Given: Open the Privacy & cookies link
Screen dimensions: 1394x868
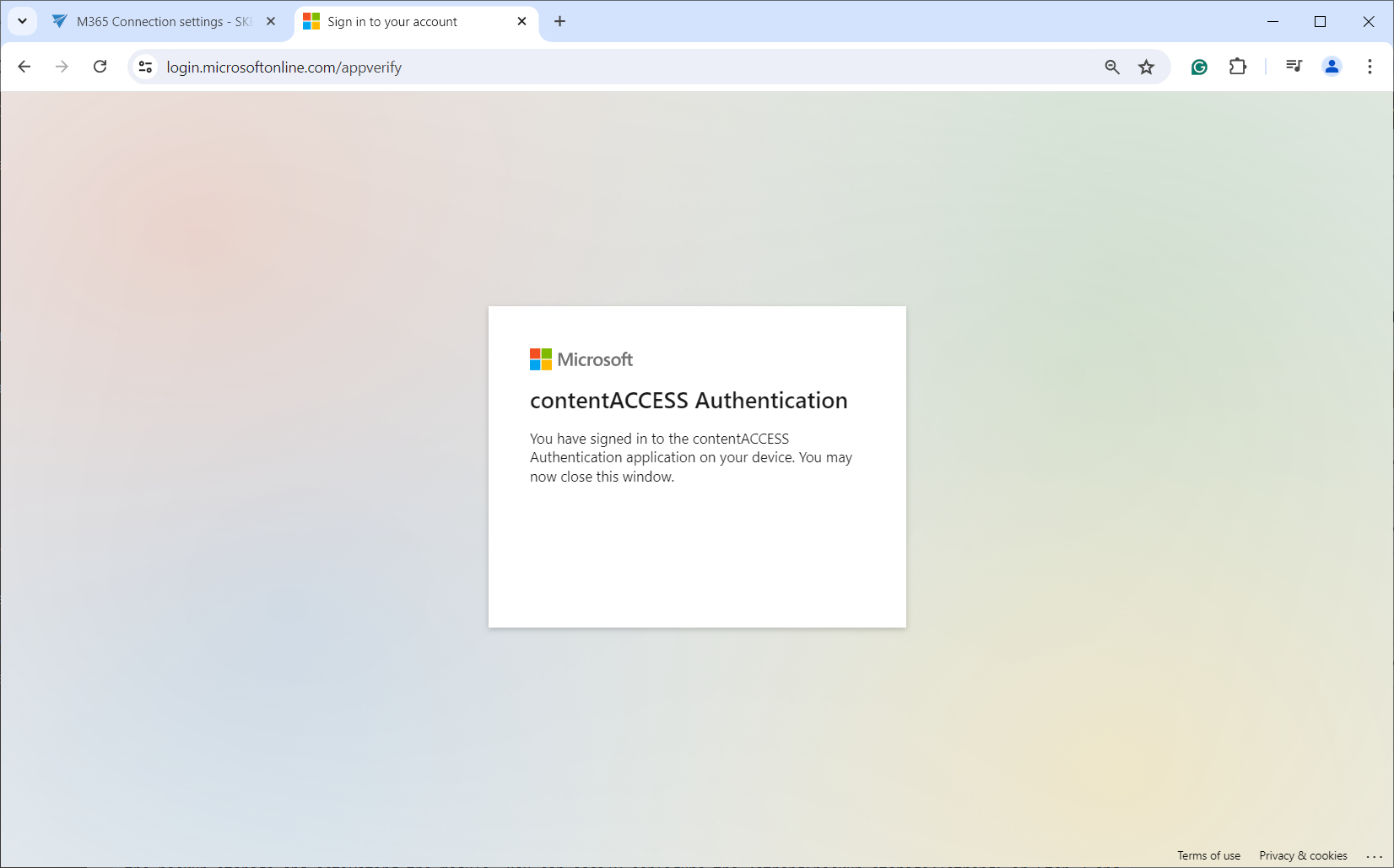Looking at the screenshot, I should [1303, 855].
